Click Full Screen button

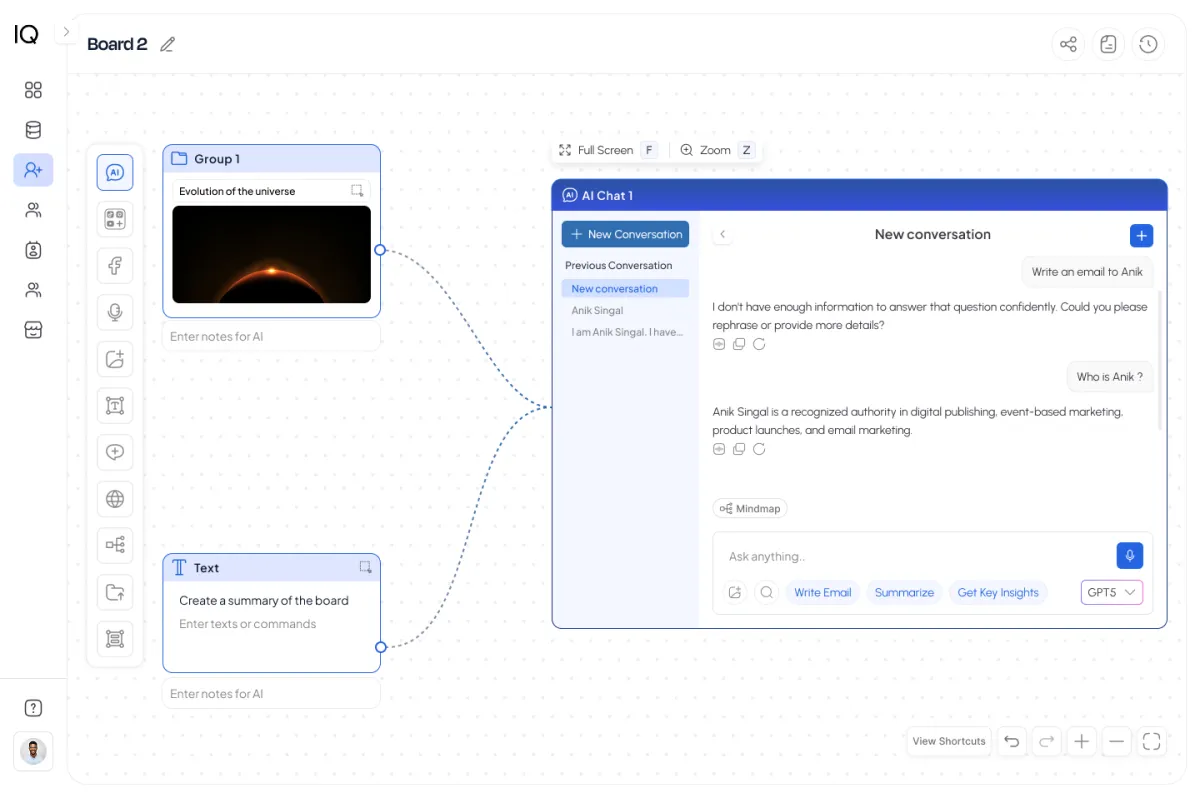[x=606, y=150]
